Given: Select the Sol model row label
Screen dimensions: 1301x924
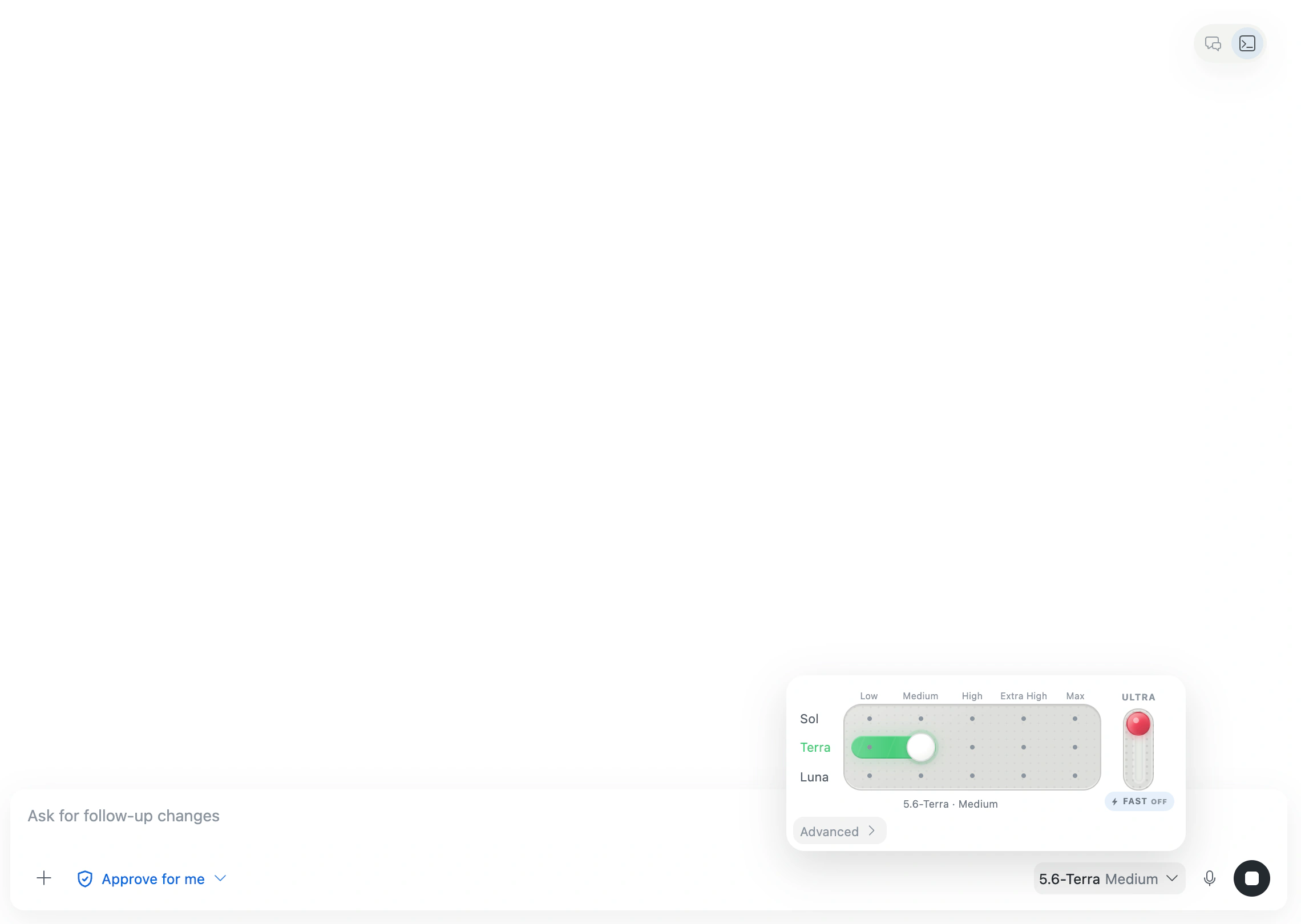Looking at the screenshot, I should [809, 719].
